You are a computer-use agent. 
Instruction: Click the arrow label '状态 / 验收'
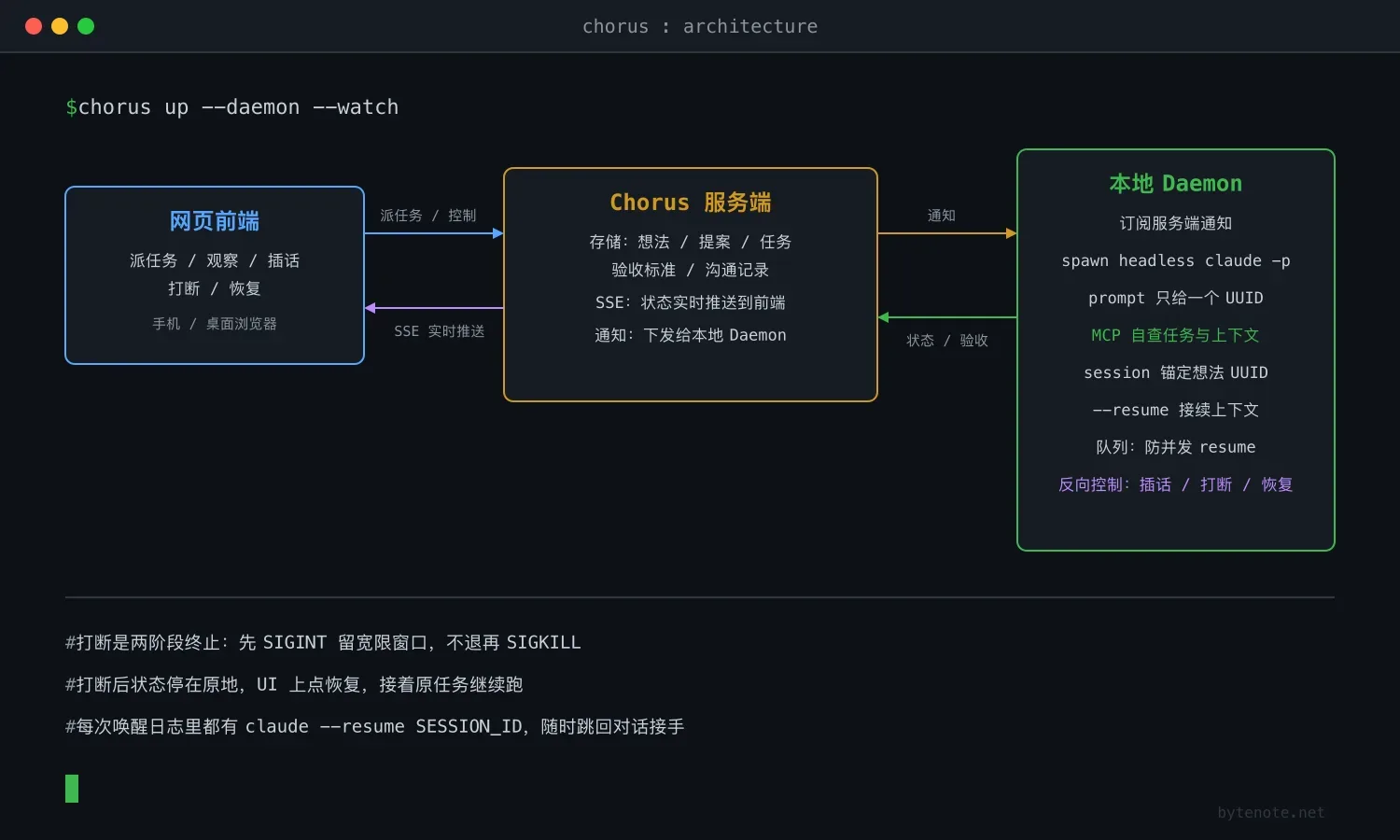947,341
